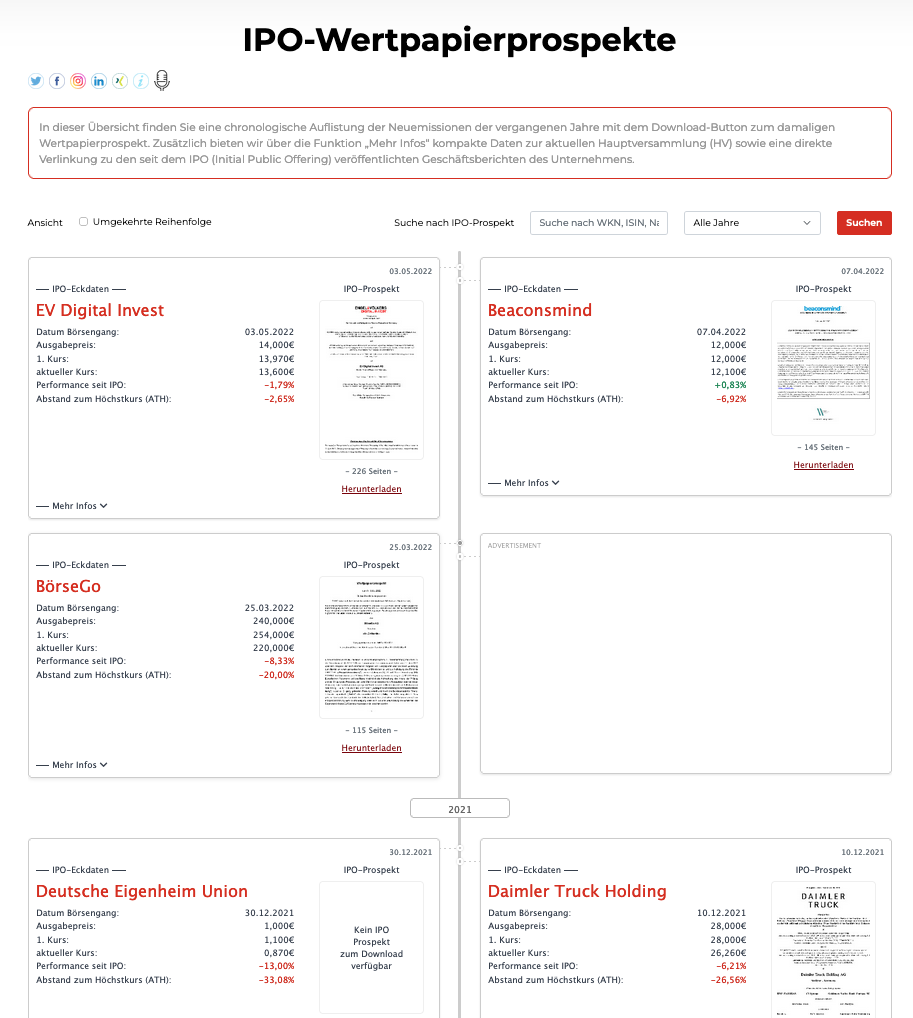
Task: Select Beaconsmind performance +0,83%
Action: coord(731,385)
